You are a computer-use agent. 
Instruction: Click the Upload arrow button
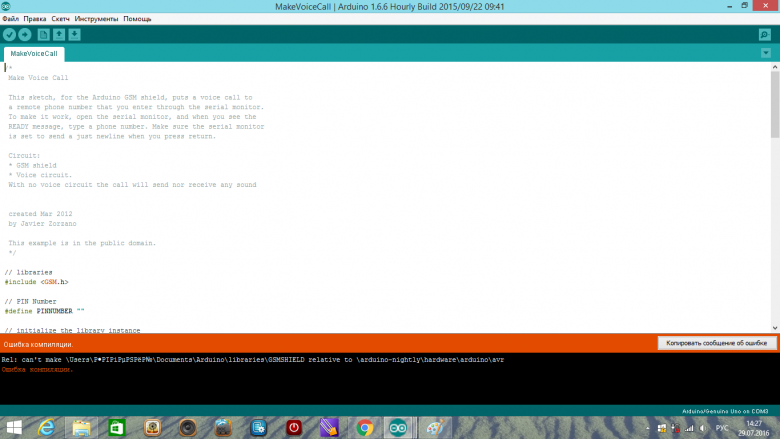pyautogui.click(x=24, y=34)
